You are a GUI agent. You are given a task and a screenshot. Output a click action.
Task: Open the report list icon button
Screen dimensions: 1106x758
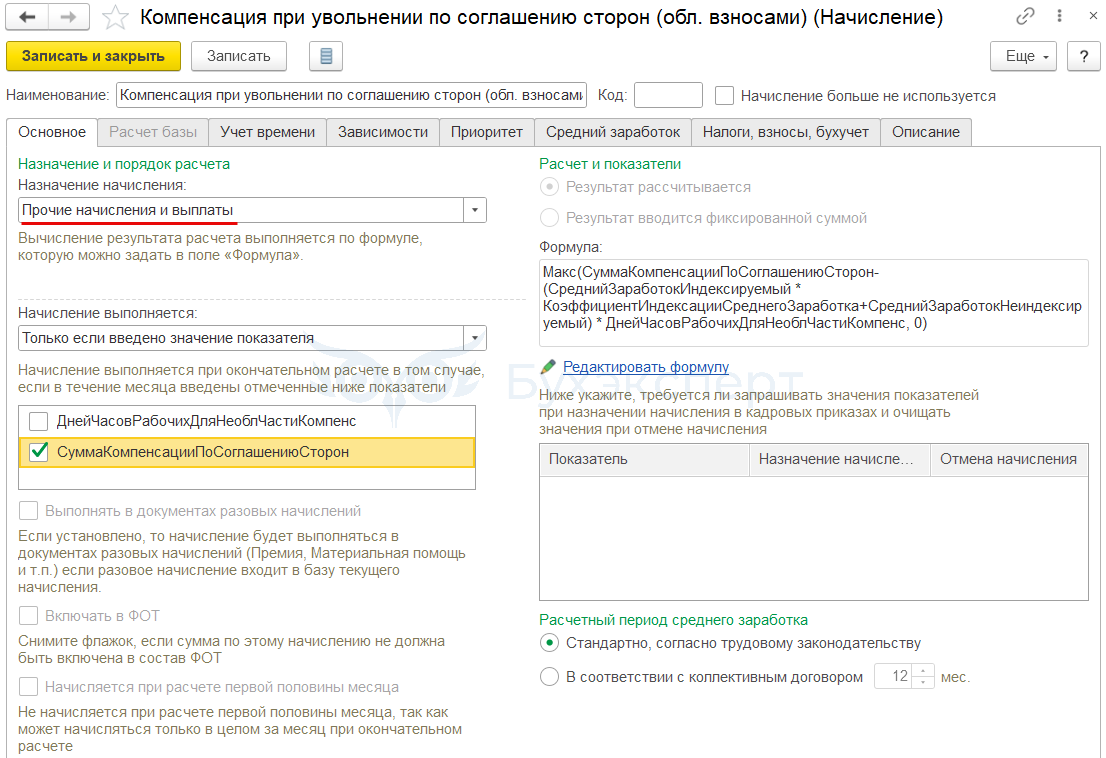[326, 56]
